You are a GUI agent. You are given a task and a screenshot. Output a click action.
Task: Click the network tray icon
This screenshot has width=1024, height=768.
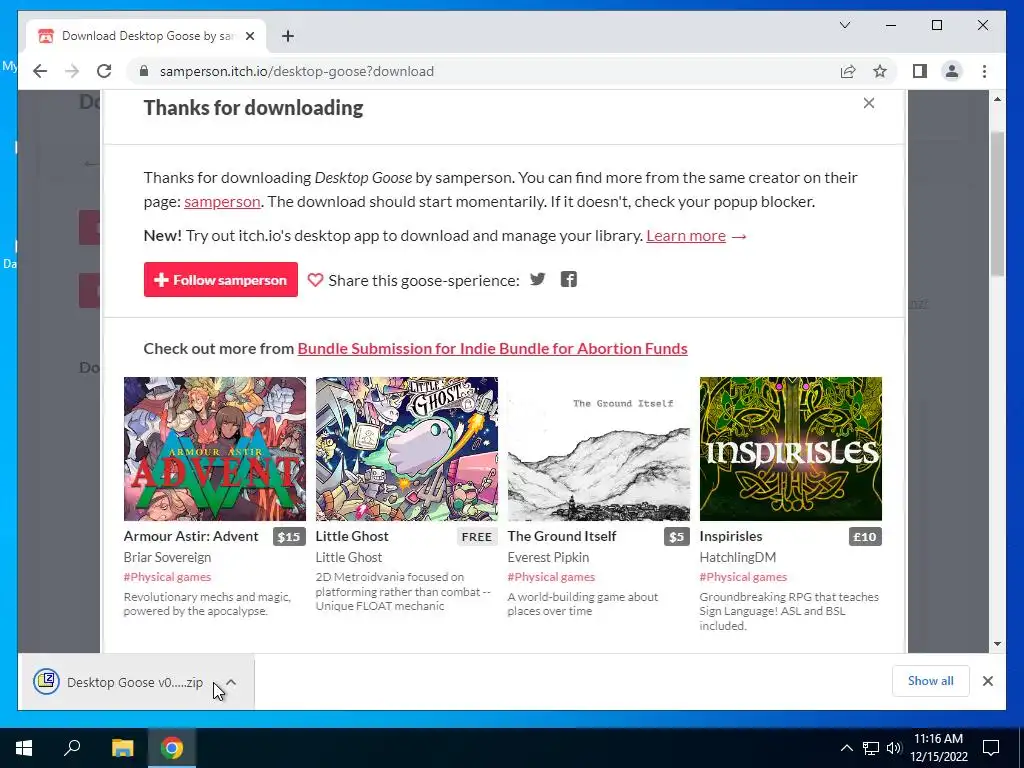coord(871,748)
